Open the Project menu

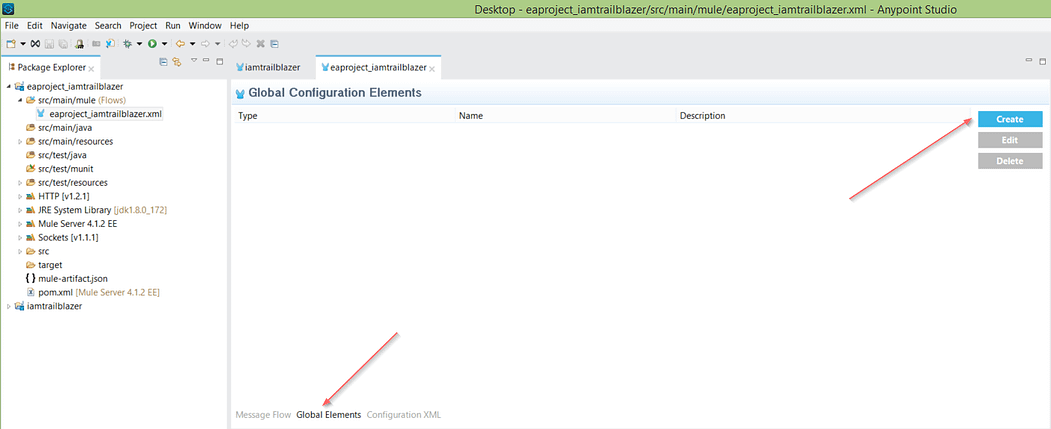[x=143, y=25]
